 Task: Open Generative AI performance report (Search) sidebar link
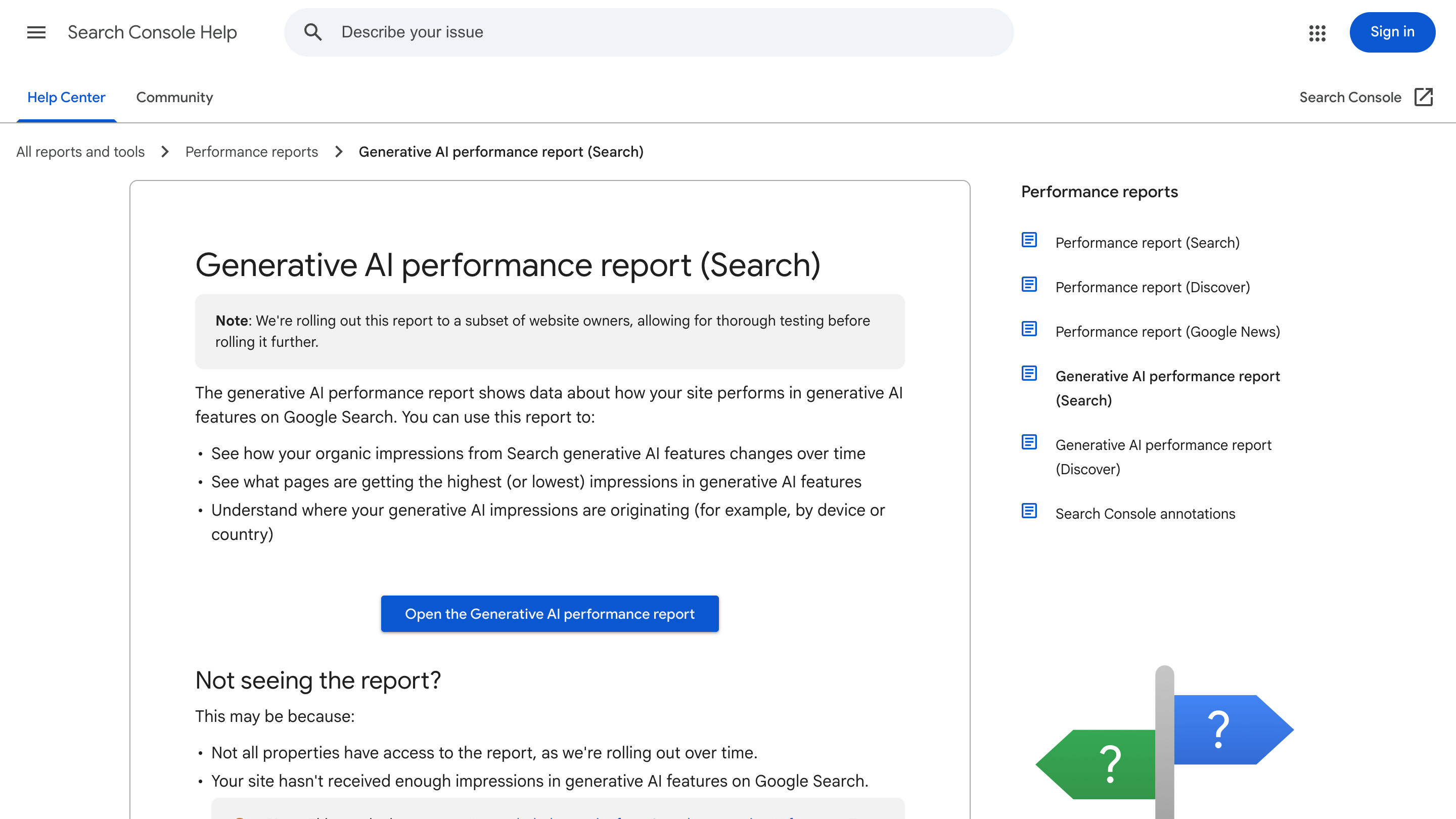[x=1168, y=388]
